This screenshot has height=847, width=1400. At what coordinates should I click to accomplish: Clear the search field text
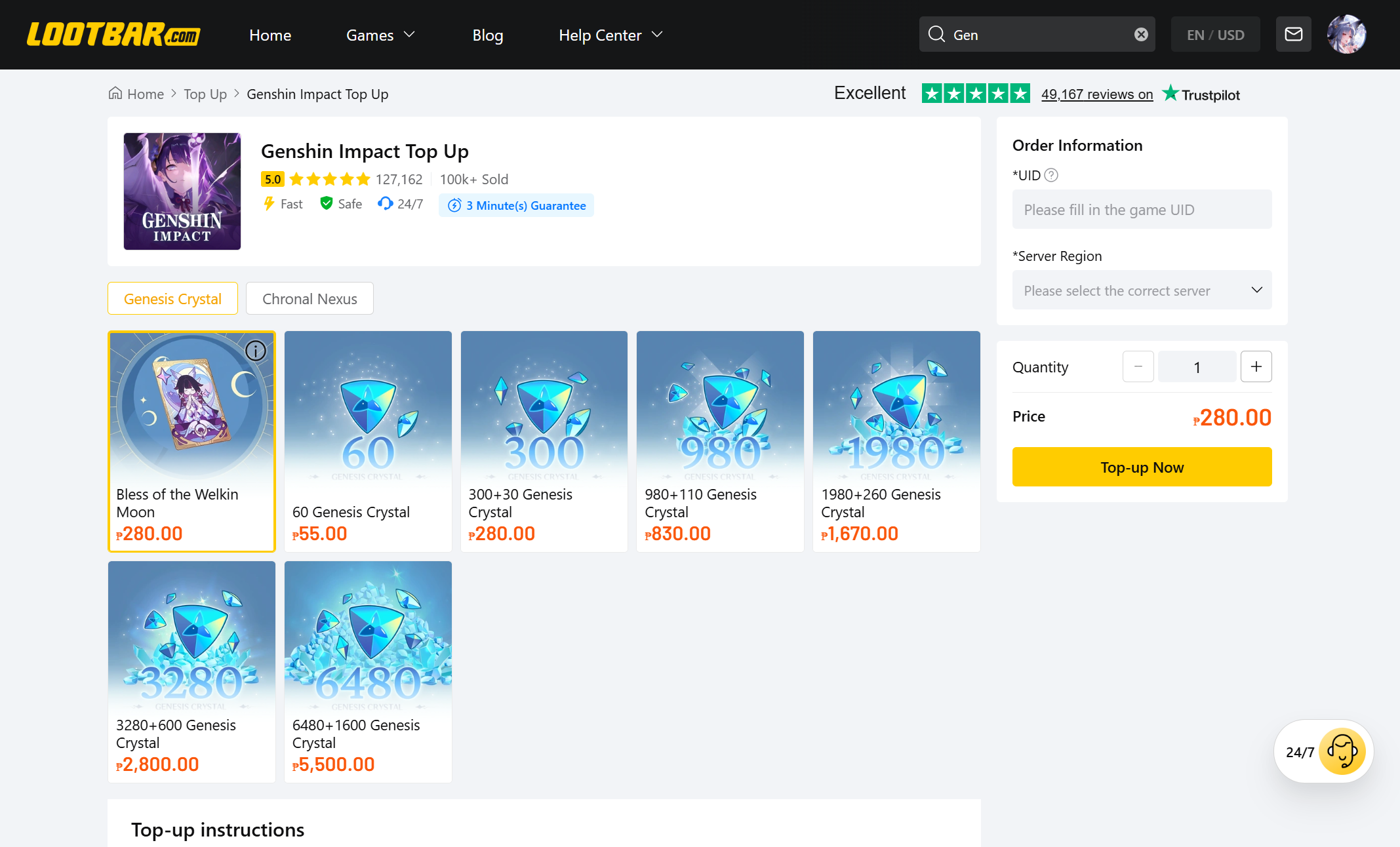point(1141,34)
